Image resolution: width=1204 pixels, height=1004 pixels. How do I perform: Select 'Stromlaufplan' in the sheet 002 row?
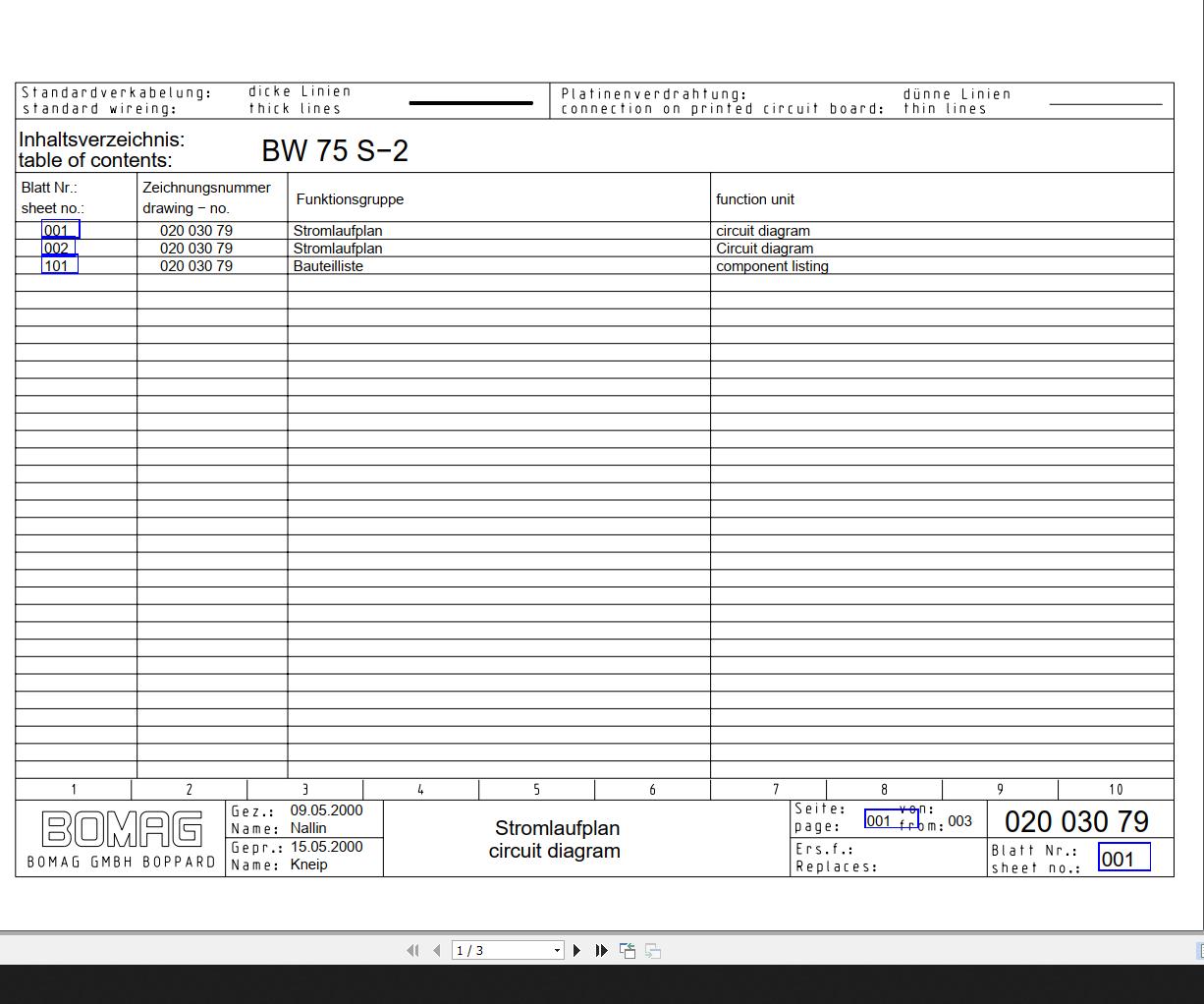pos(338,249)
